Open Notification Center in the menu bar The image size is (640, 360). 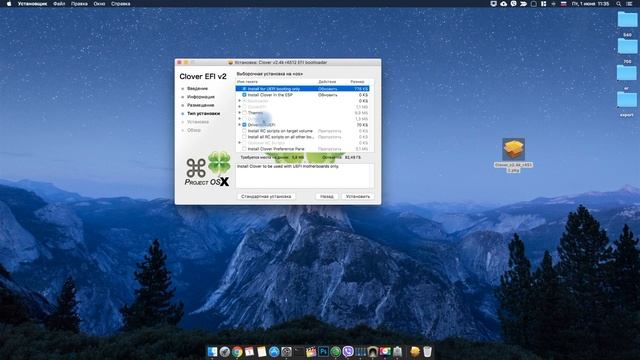(x=629, y=4)
